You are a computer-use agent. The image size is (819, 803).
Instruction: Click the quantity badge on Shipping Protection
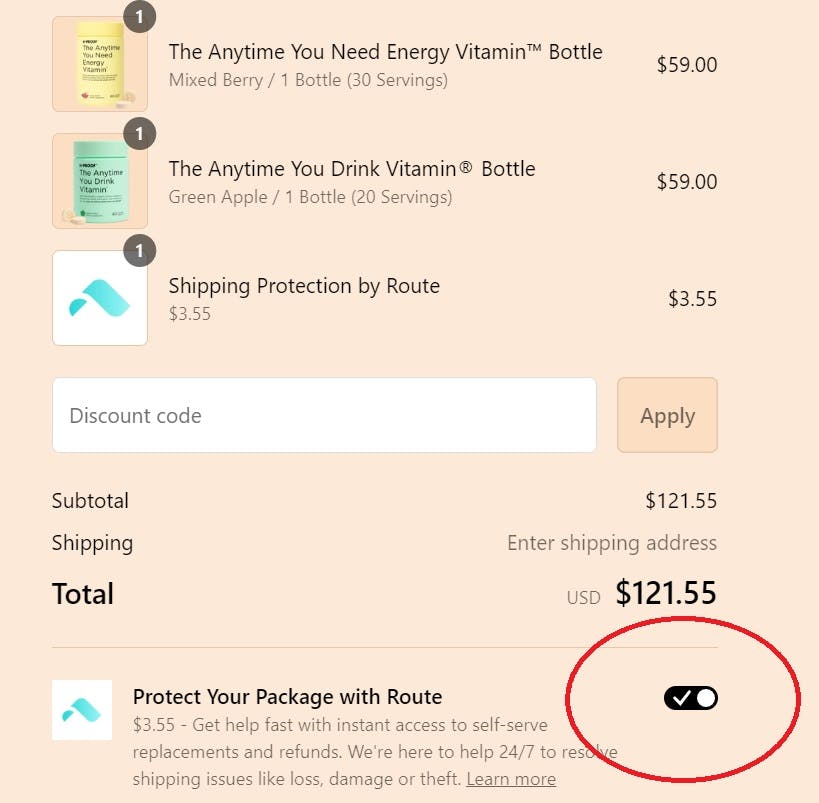139,250
